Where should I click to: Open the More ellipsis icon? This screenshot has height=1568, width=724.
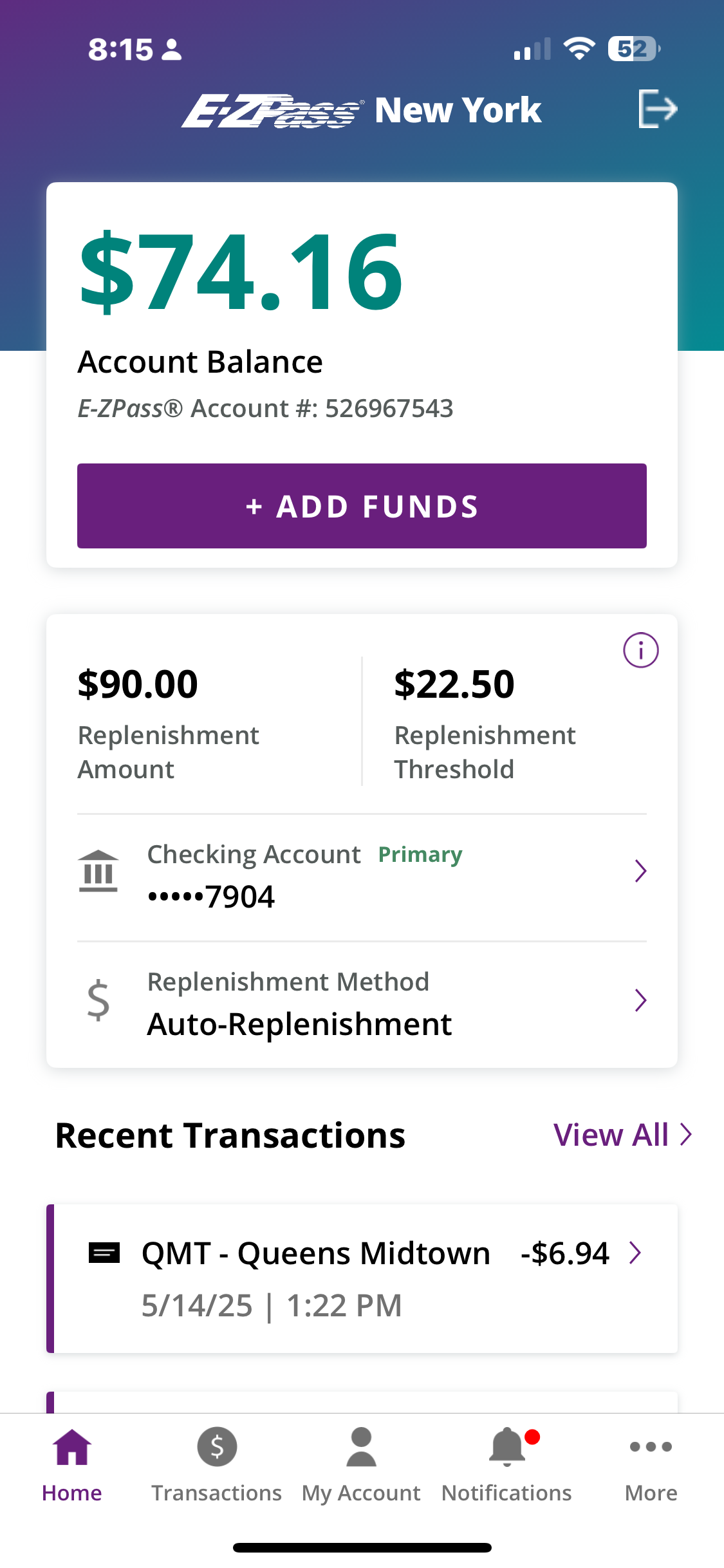(651, 1447)
